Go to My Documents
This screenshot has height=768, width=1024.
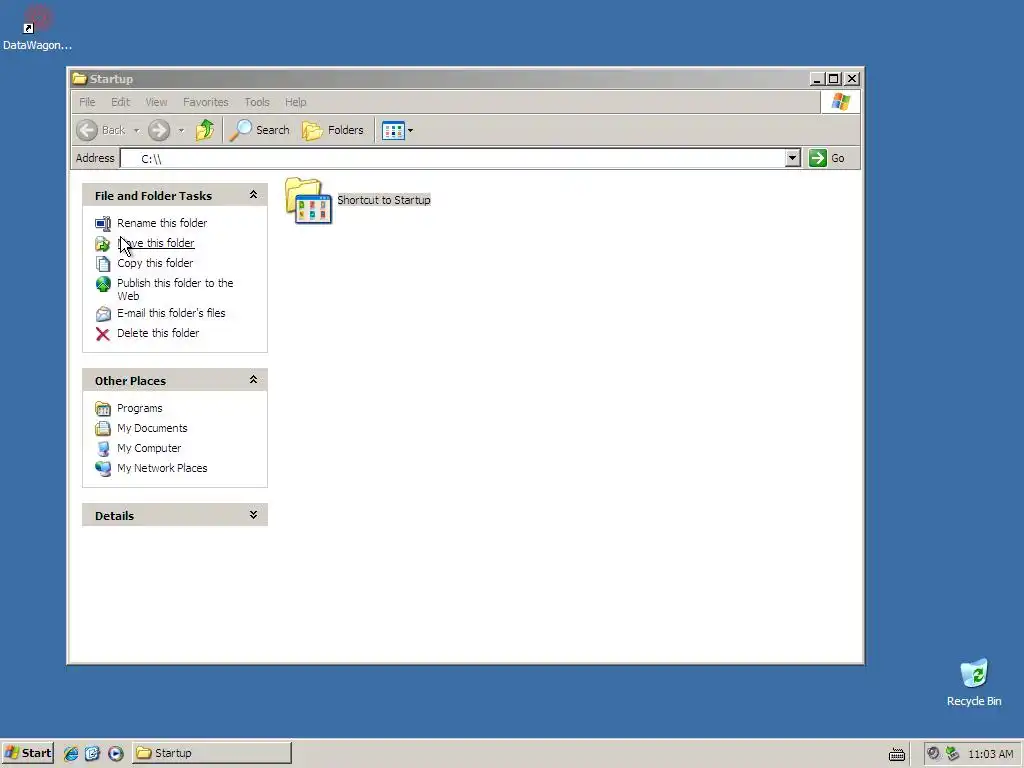(x=152, y=428)
